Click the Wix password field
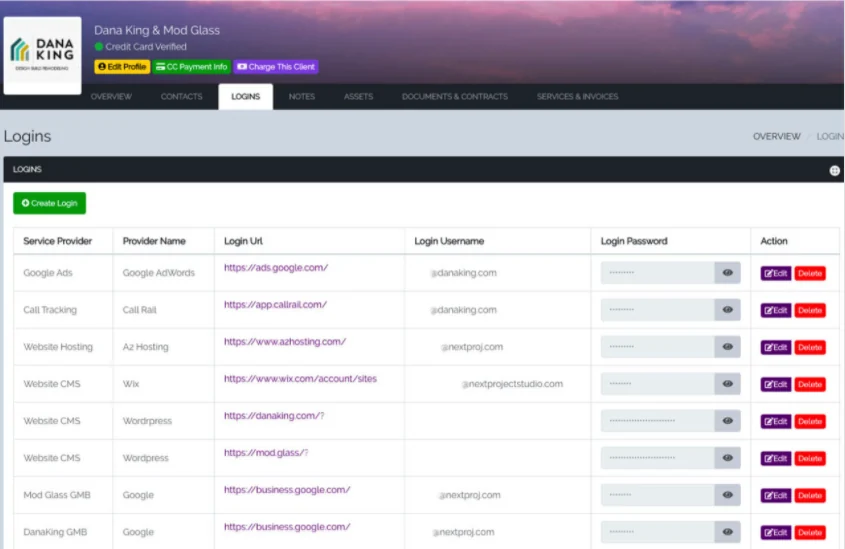 (x=657, y=384)
